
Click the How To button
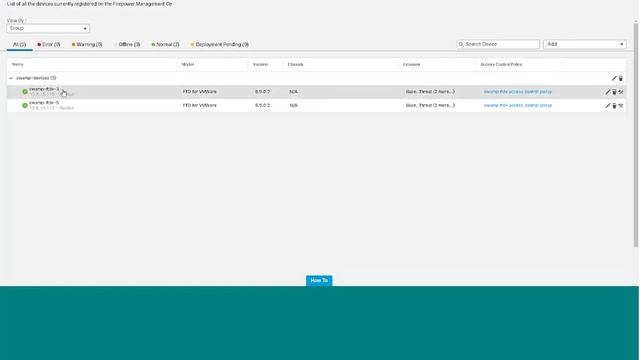(x=319, y=280)
